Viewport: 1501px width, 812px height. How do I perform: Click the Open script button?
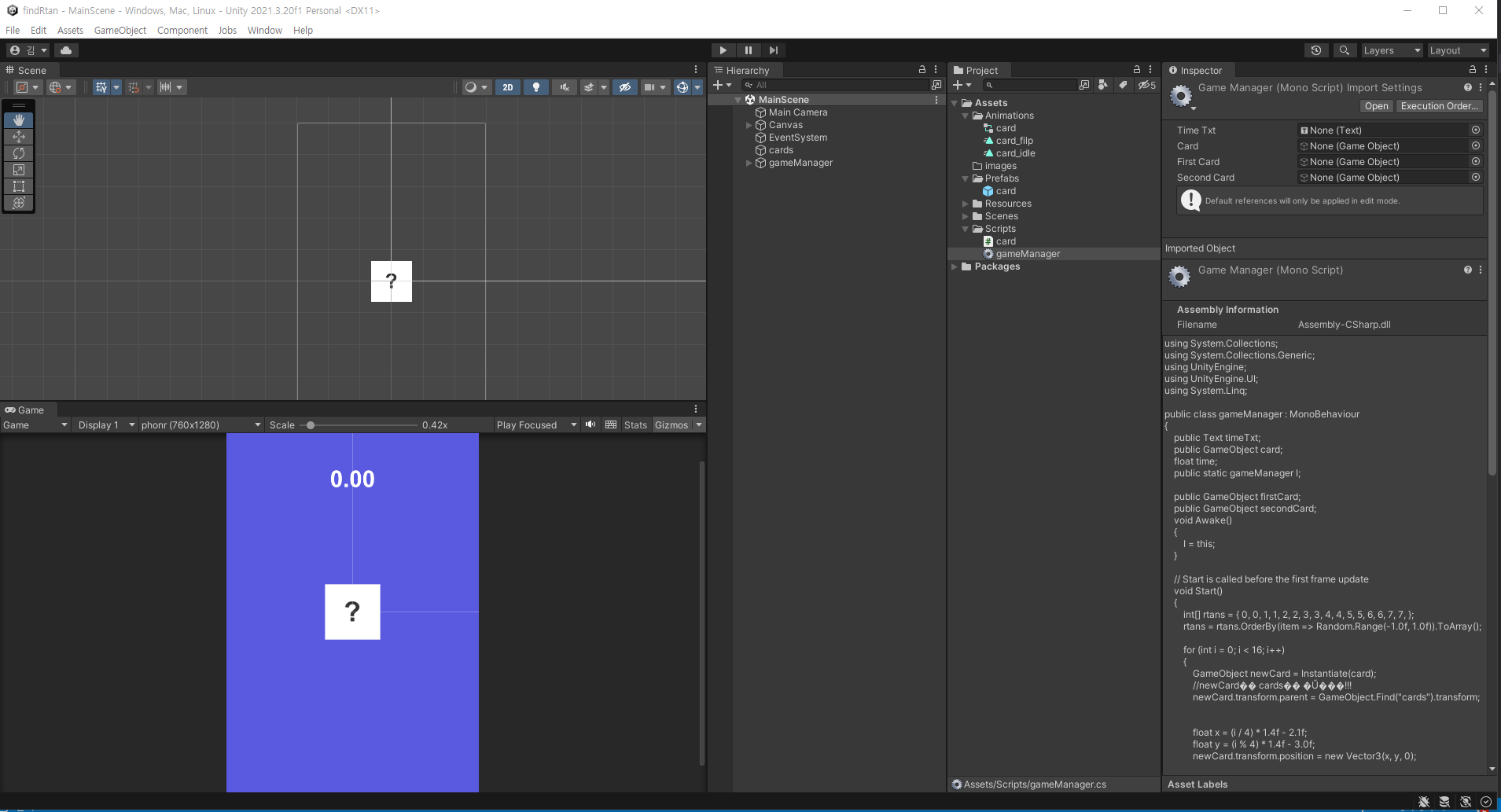click(1377, 106)
